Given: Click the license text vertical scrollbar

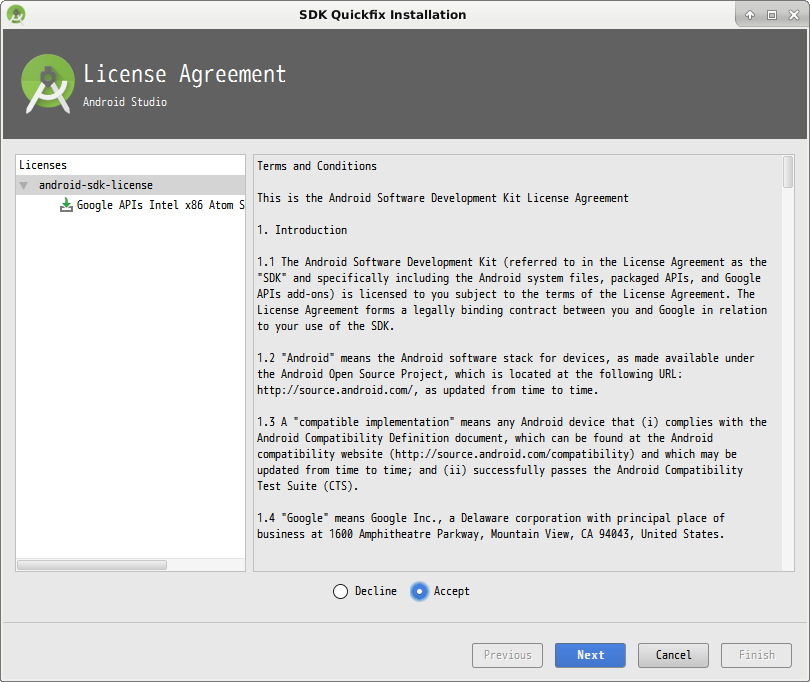Looking at the screenshot, I should (x=788, y=172).
